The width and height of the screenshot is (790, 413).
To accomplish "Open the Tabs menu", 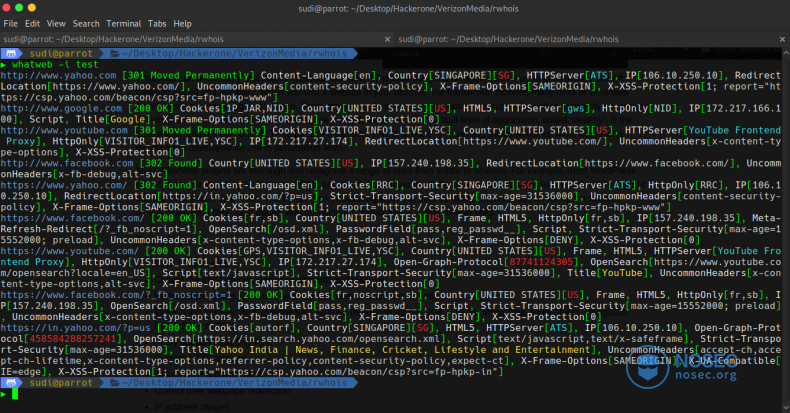I will (157, 24).
